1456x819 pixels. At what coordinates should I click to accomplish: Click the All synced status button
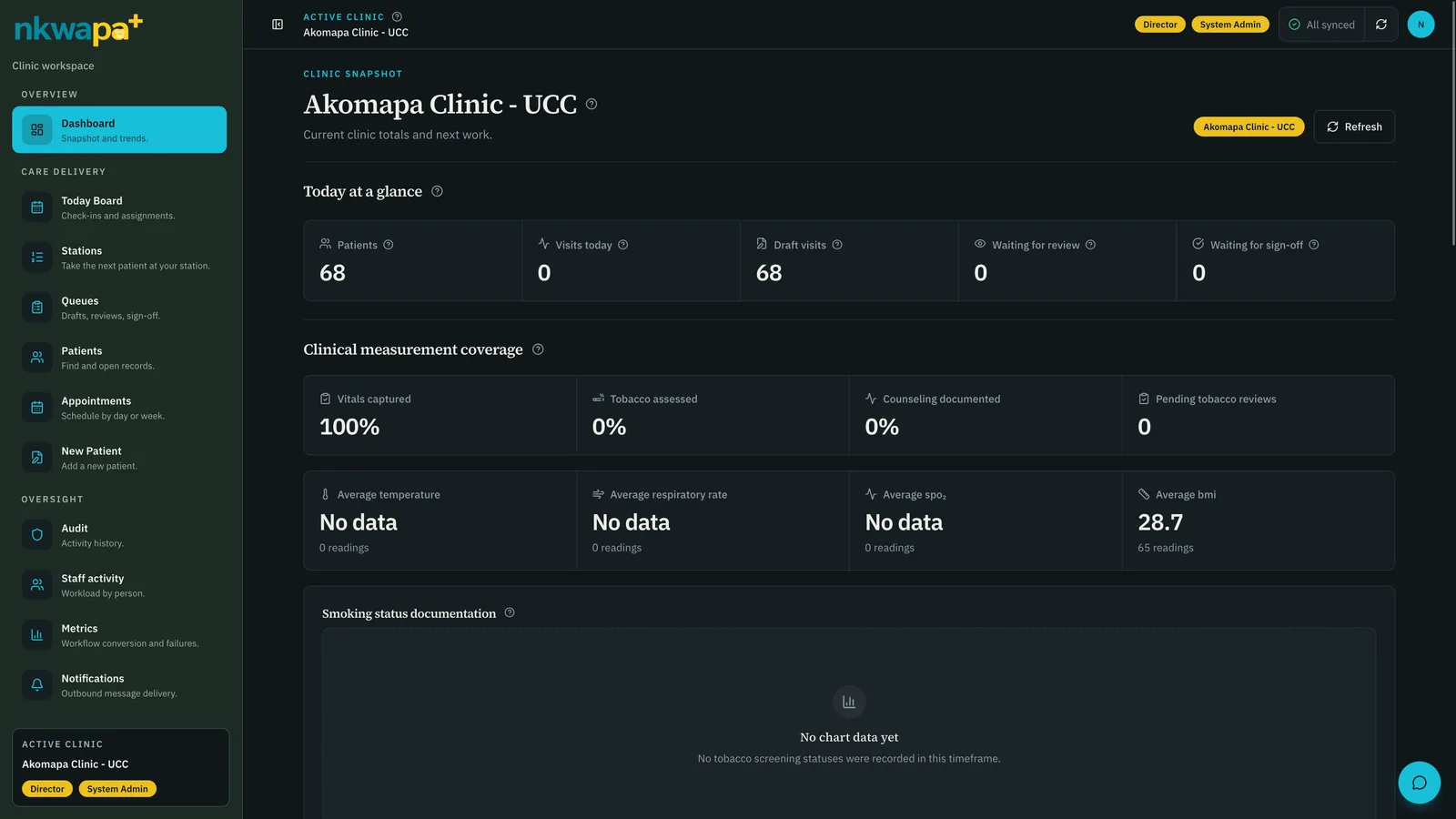(x=1321, y=25)
